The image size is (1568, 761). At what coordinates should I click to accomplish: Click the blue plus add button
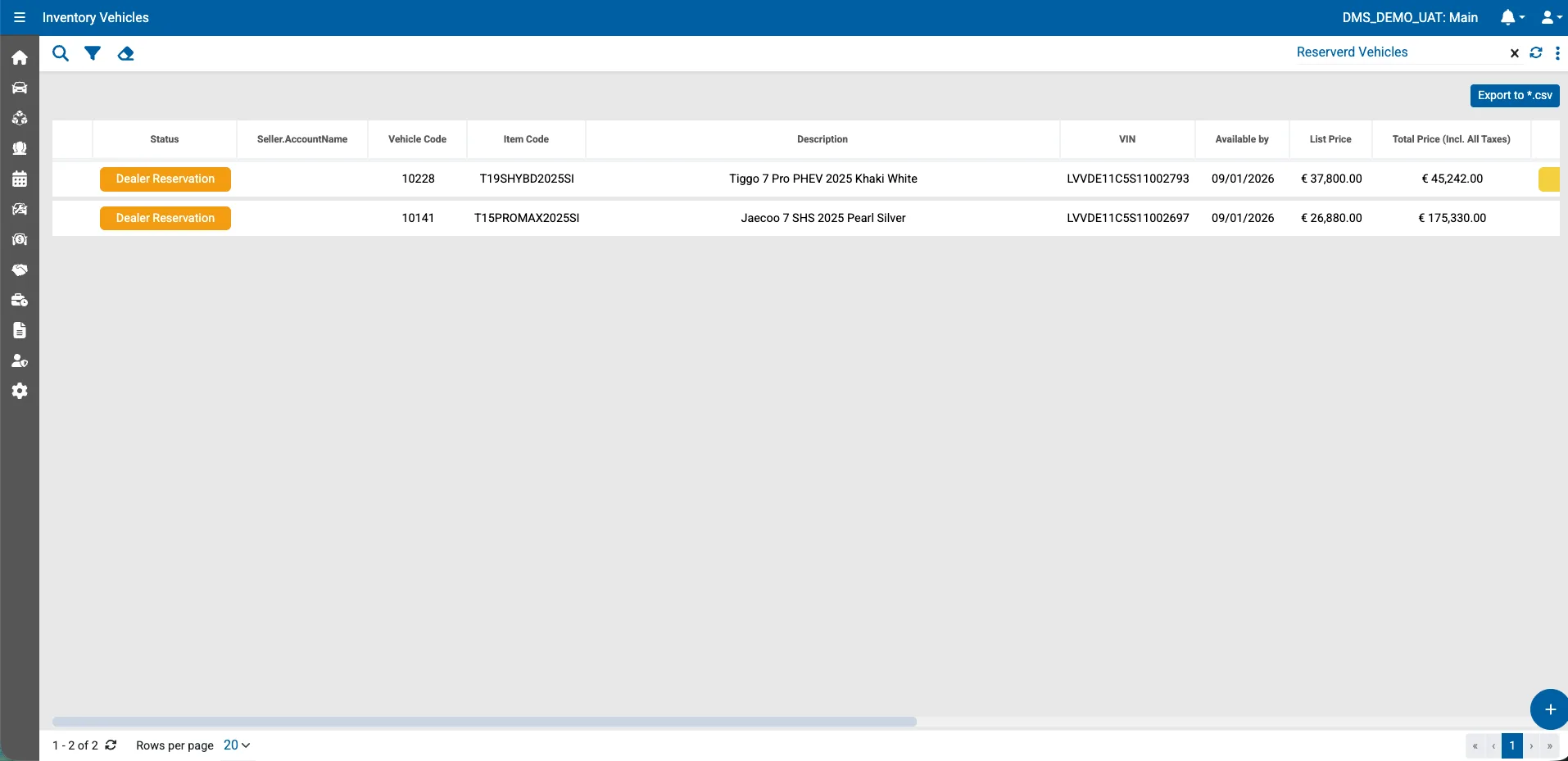[1549, 709]
